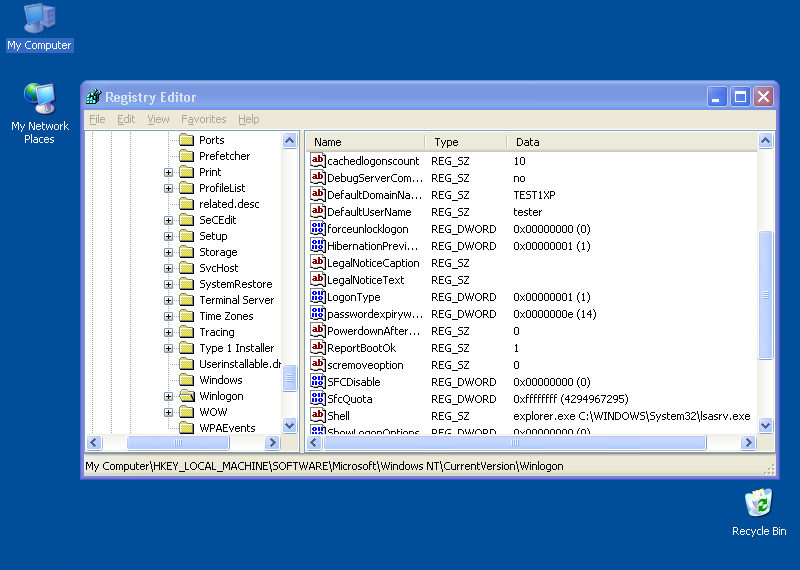Expand the Winlogon key
This screenshot has height=570, width=800.
[168, 396]
